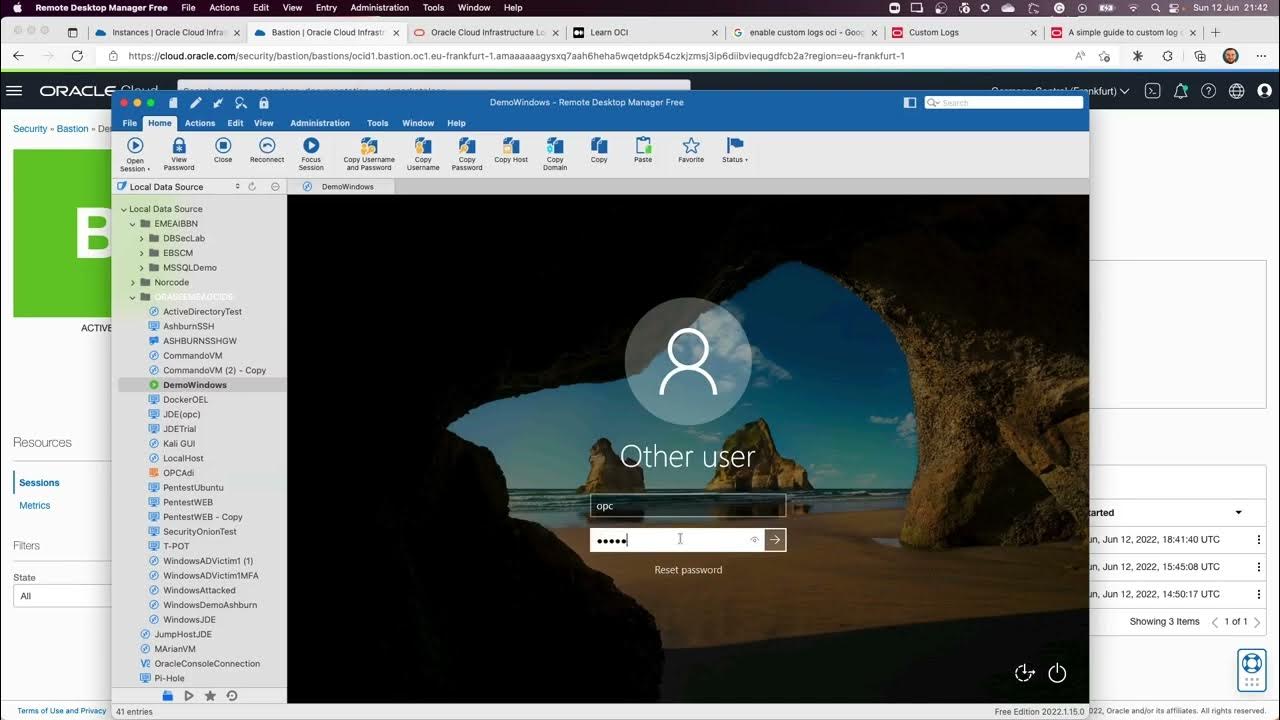1280x720 pixels.
Task: Expand the Norcode folder
Action: [x=133, y=282]
